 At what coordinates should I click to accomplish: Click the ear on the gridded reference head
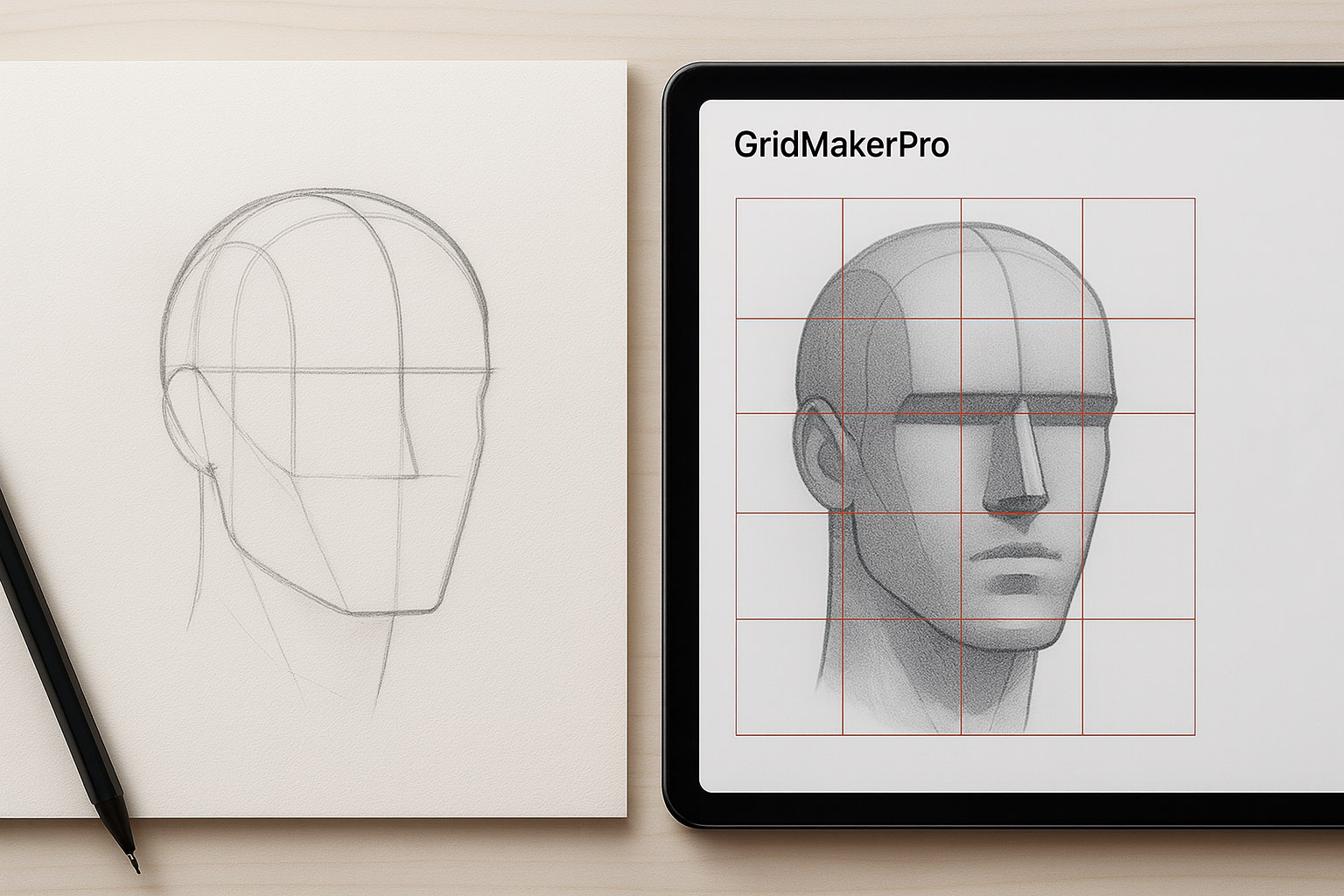click(817, 456)
